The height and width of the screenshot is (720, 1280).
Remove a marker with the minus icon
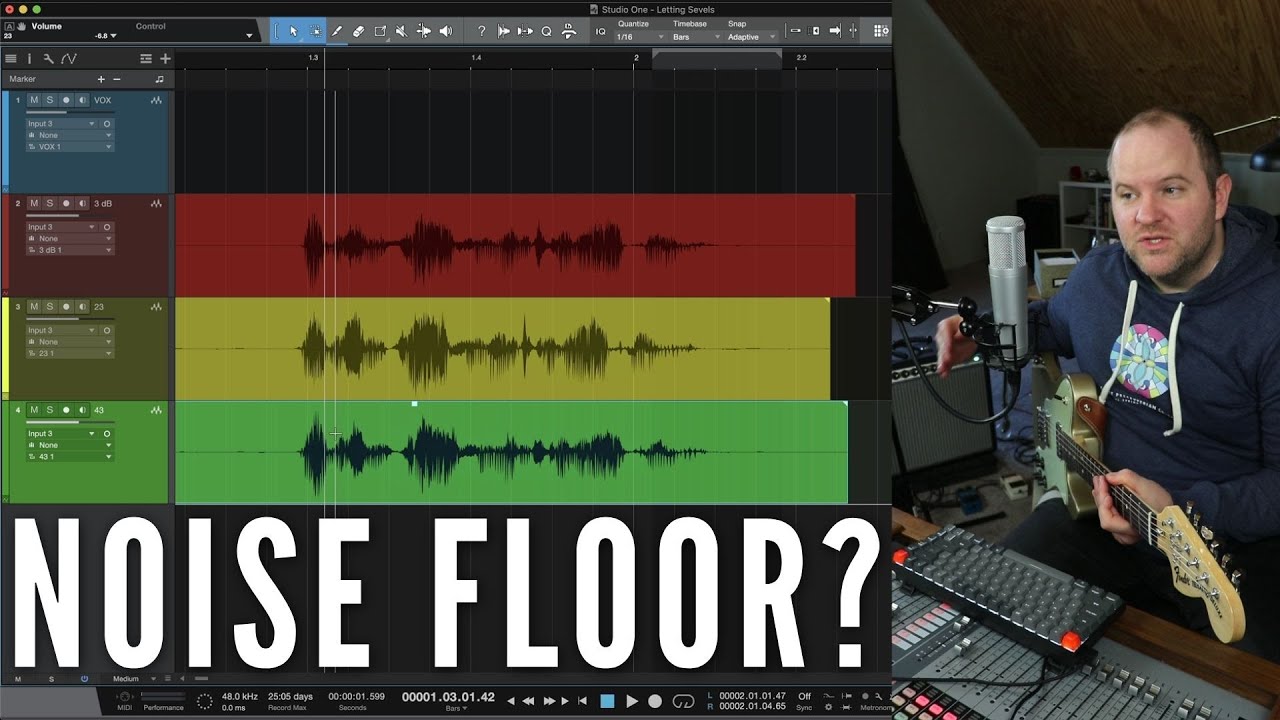117,79
